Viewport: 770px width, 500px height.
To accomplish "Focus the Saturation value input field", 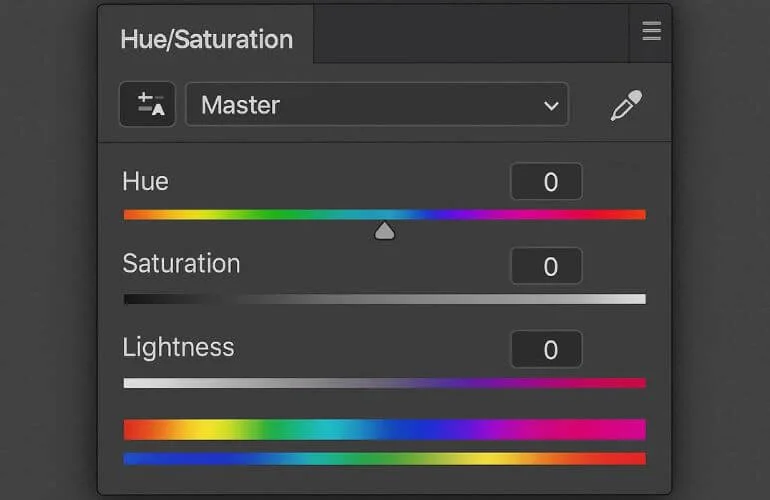I will pyautogui.click(x=546, y=266).
